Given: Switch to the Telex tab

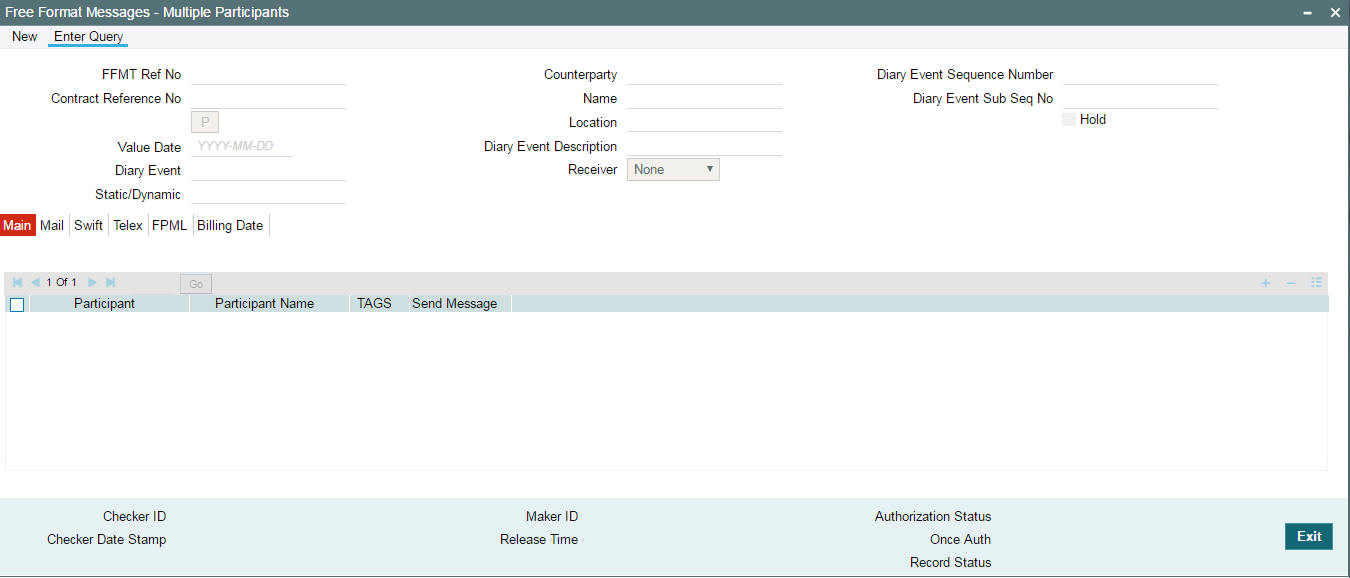Looking at the screenshot, I should 128,225.
